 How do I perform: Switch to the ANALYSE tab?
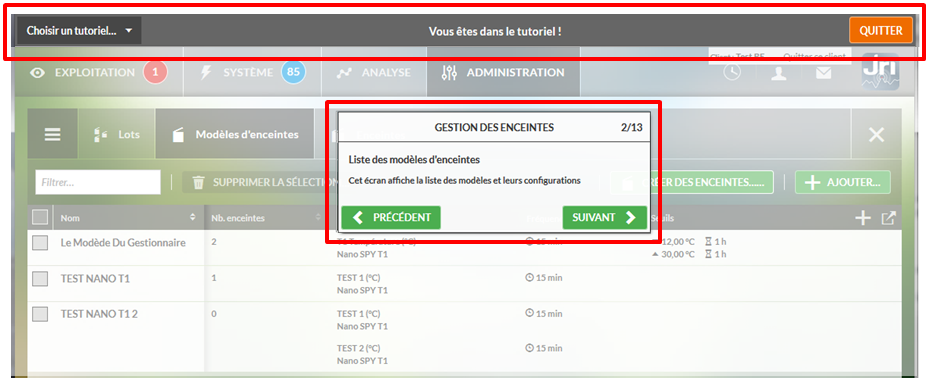pyautogui.click(x=374, y=72)
